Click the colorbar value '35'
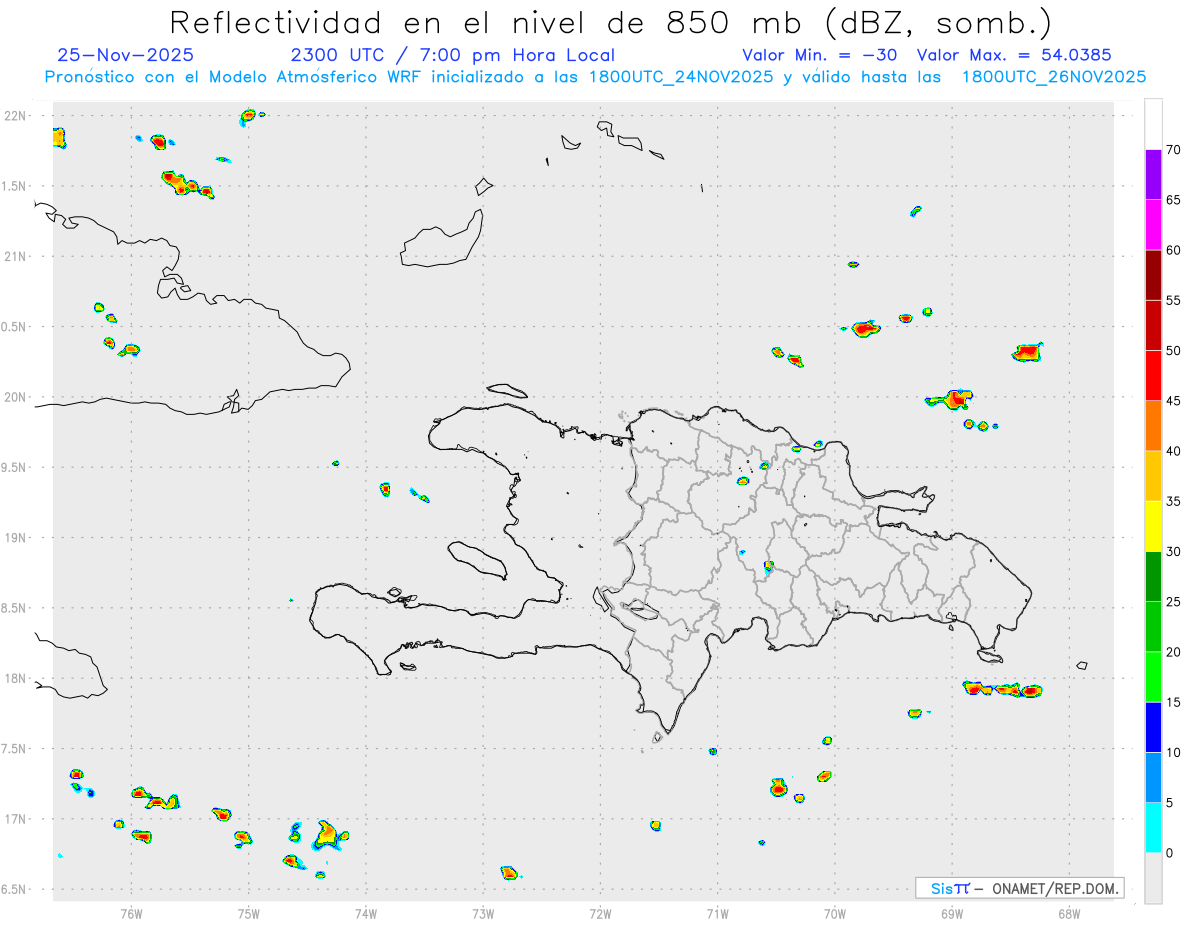Image resolution: width=1200 pixels, height=927 pixels. click(1173, 501)
